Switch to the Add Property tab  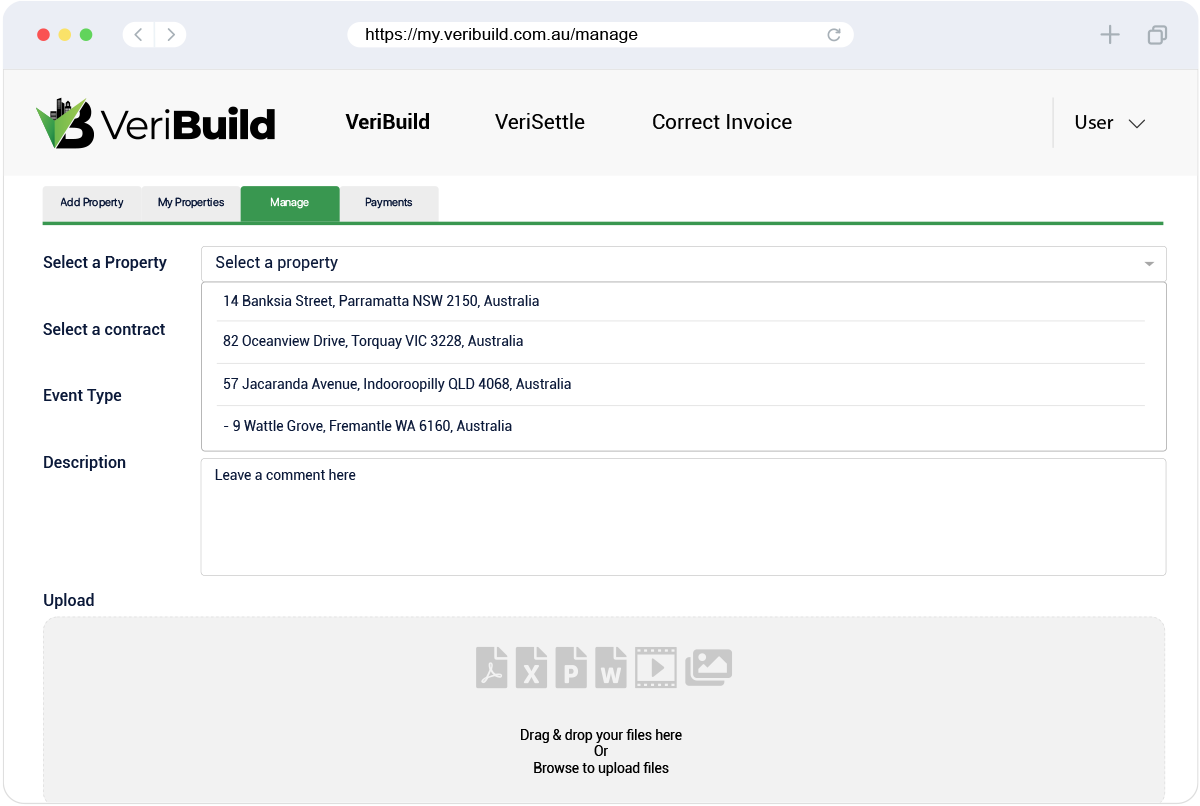pyautogui.click(x=92, y=203)
